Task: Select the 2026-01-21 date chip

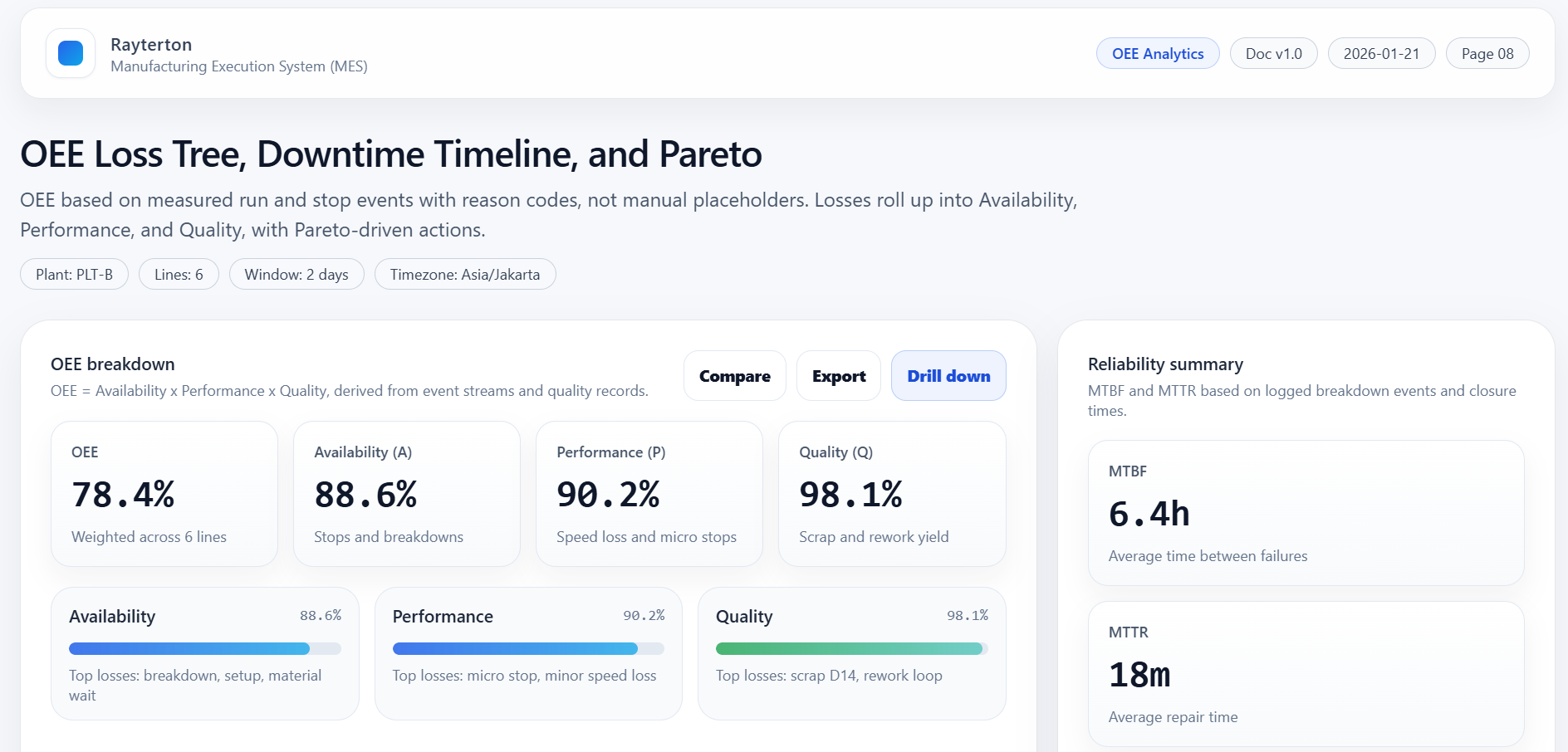Action: click(1380, 54)
